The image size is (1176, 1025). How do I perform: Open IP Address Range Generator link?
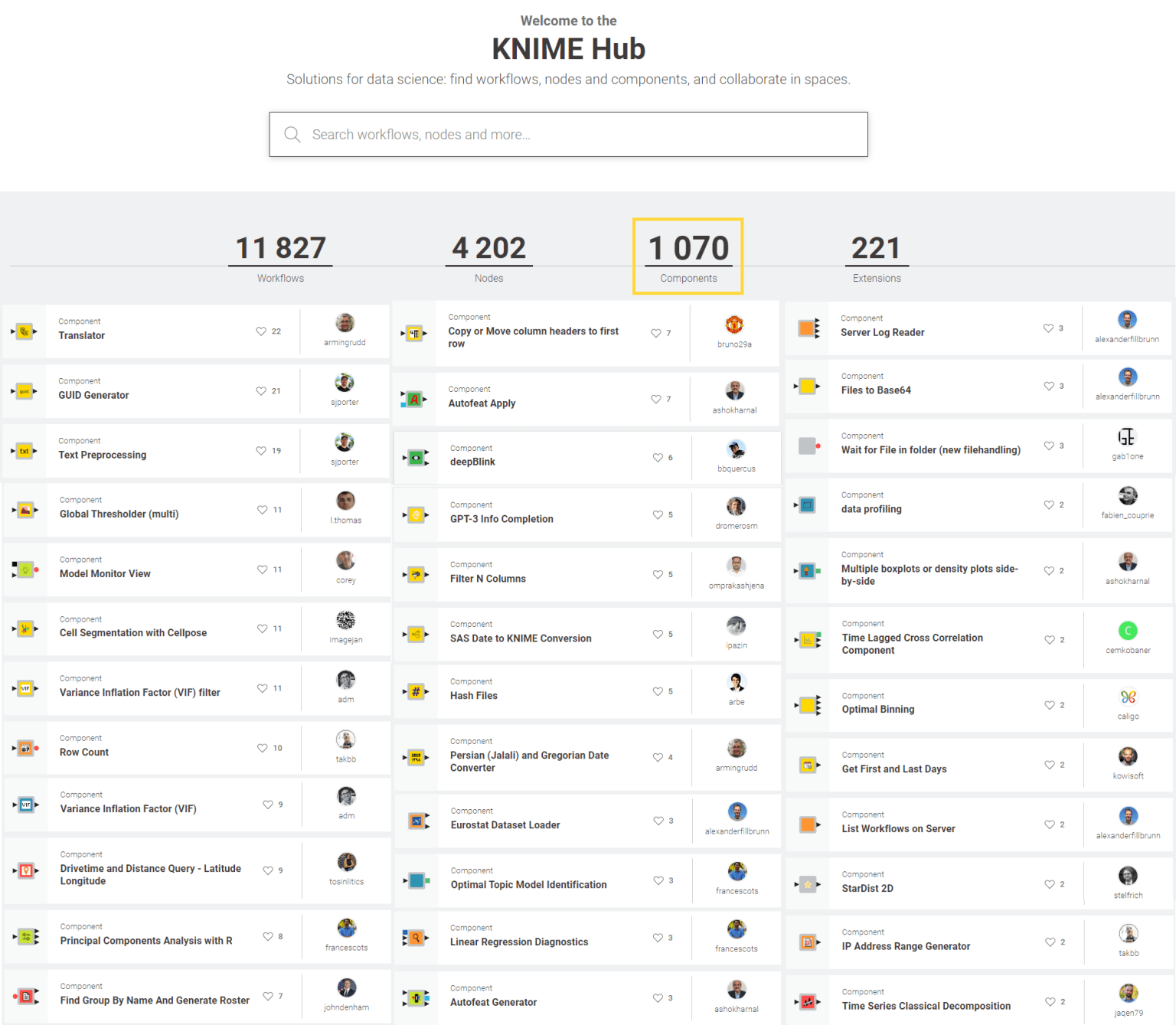point(906,947)
